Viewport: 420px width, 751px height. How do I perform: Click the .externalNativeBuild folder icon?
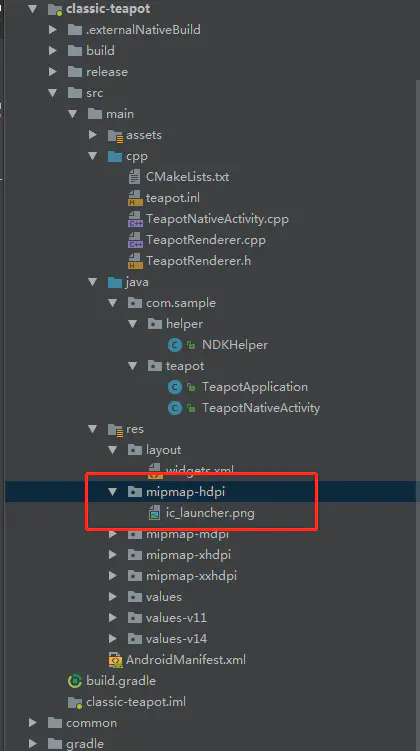(x=75, y=30)
